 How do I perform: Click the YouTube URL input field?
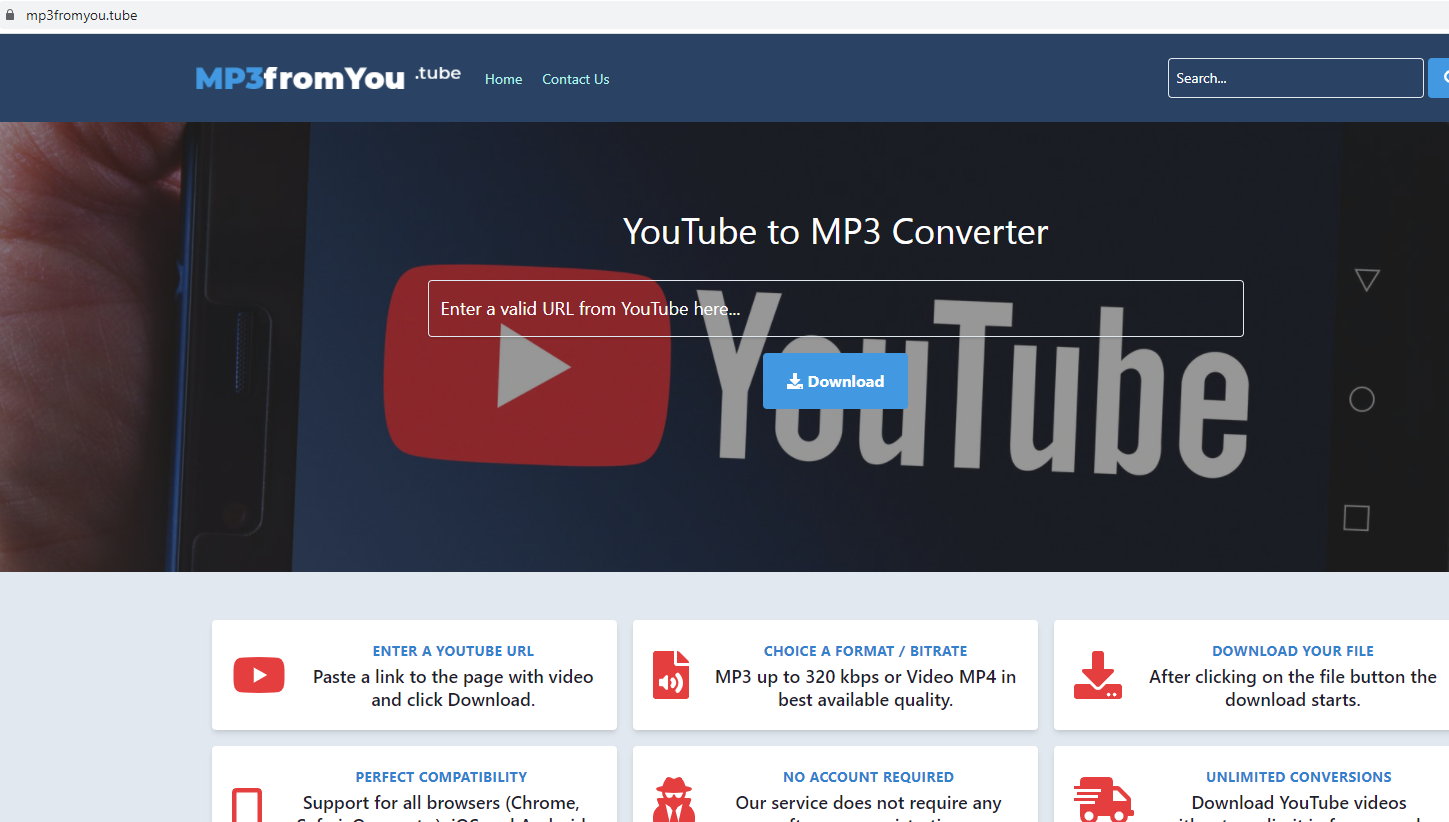[x=835, y=308]
